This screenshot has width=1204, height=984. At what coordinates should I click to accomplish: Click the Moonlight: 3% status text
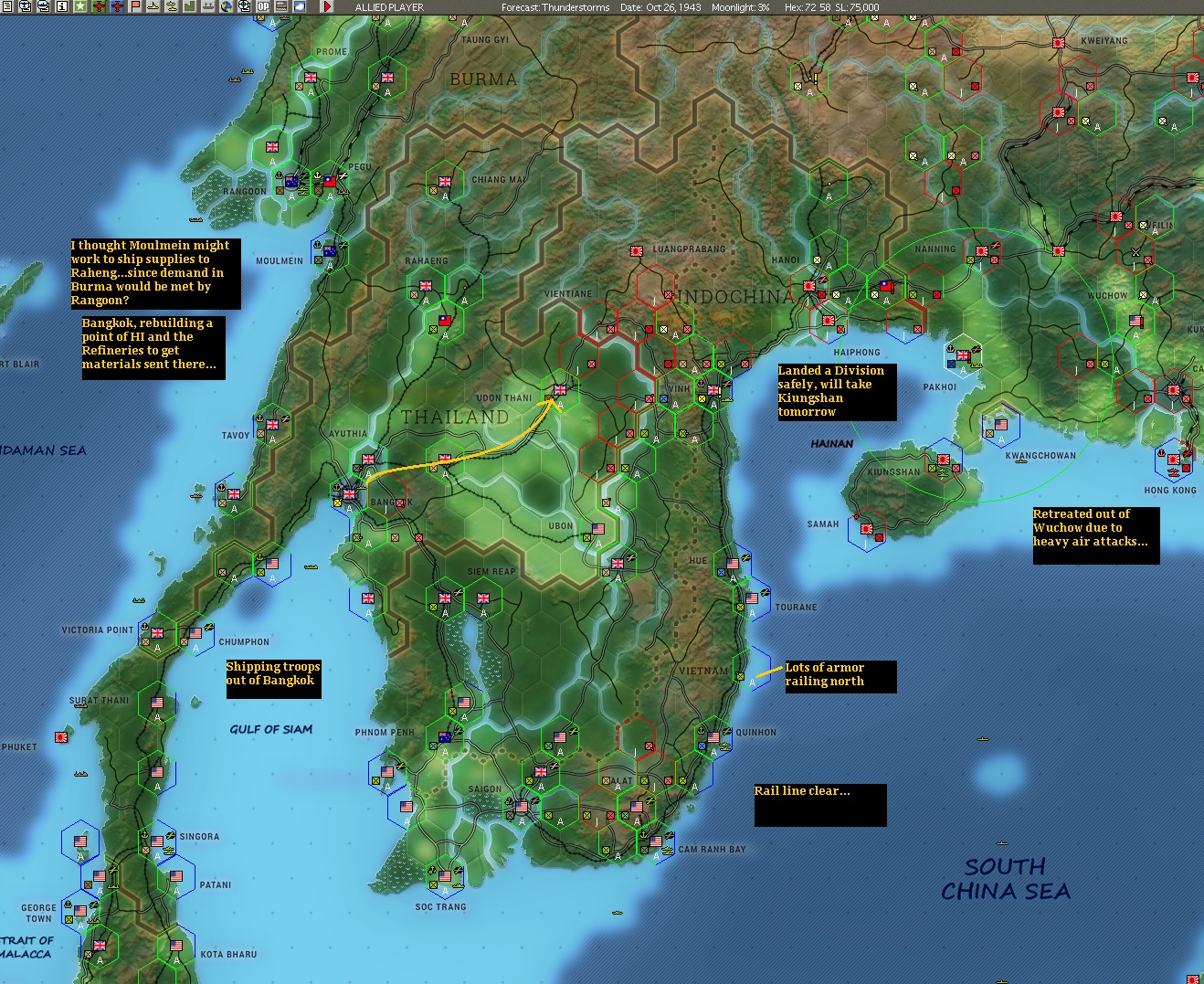pos(739,7)
